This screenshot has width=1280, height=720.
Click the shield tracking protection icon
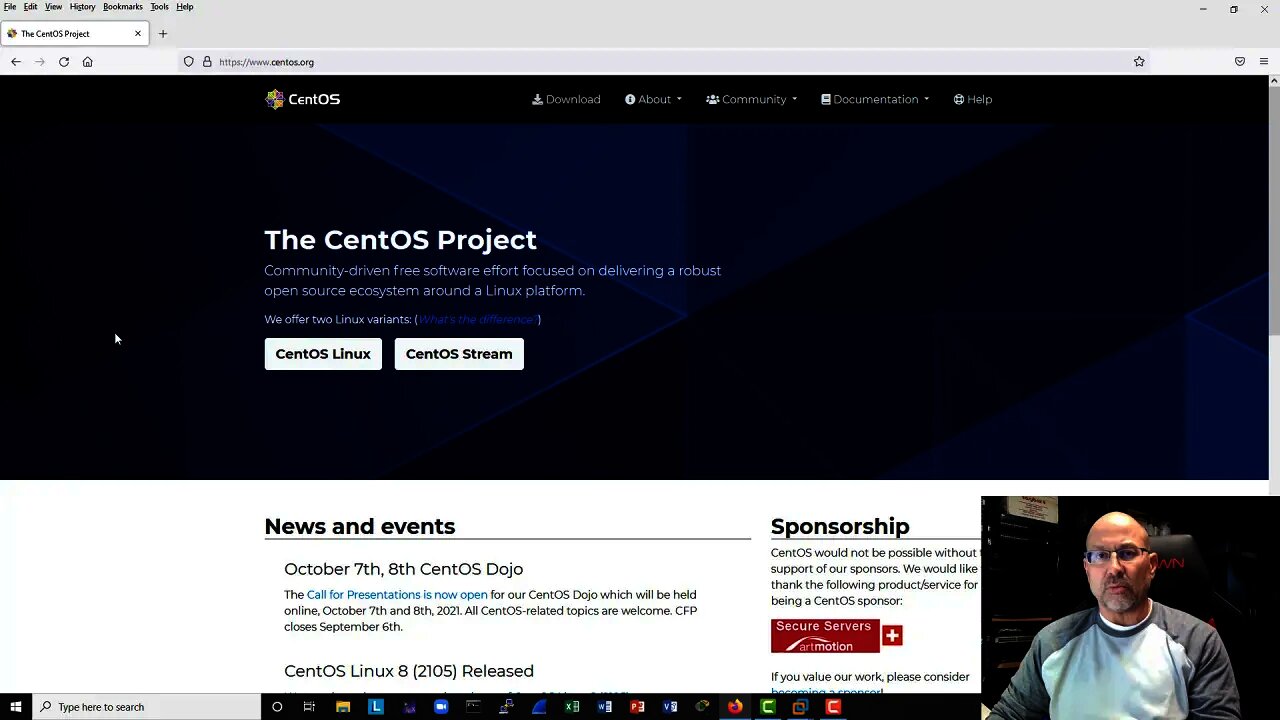(188, 62)
